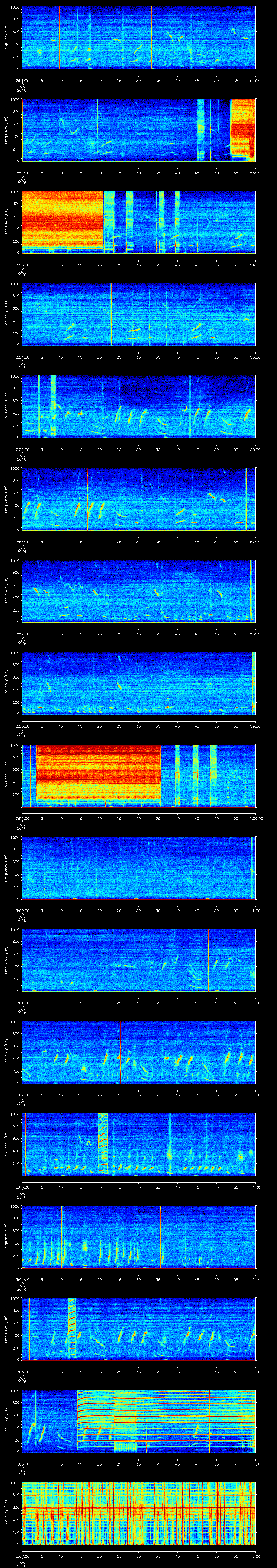This screenshot has height=1568, width=277.
Task: Click the '2:53:00' time label
Action: pyautogui.click(x=21, y=265)
